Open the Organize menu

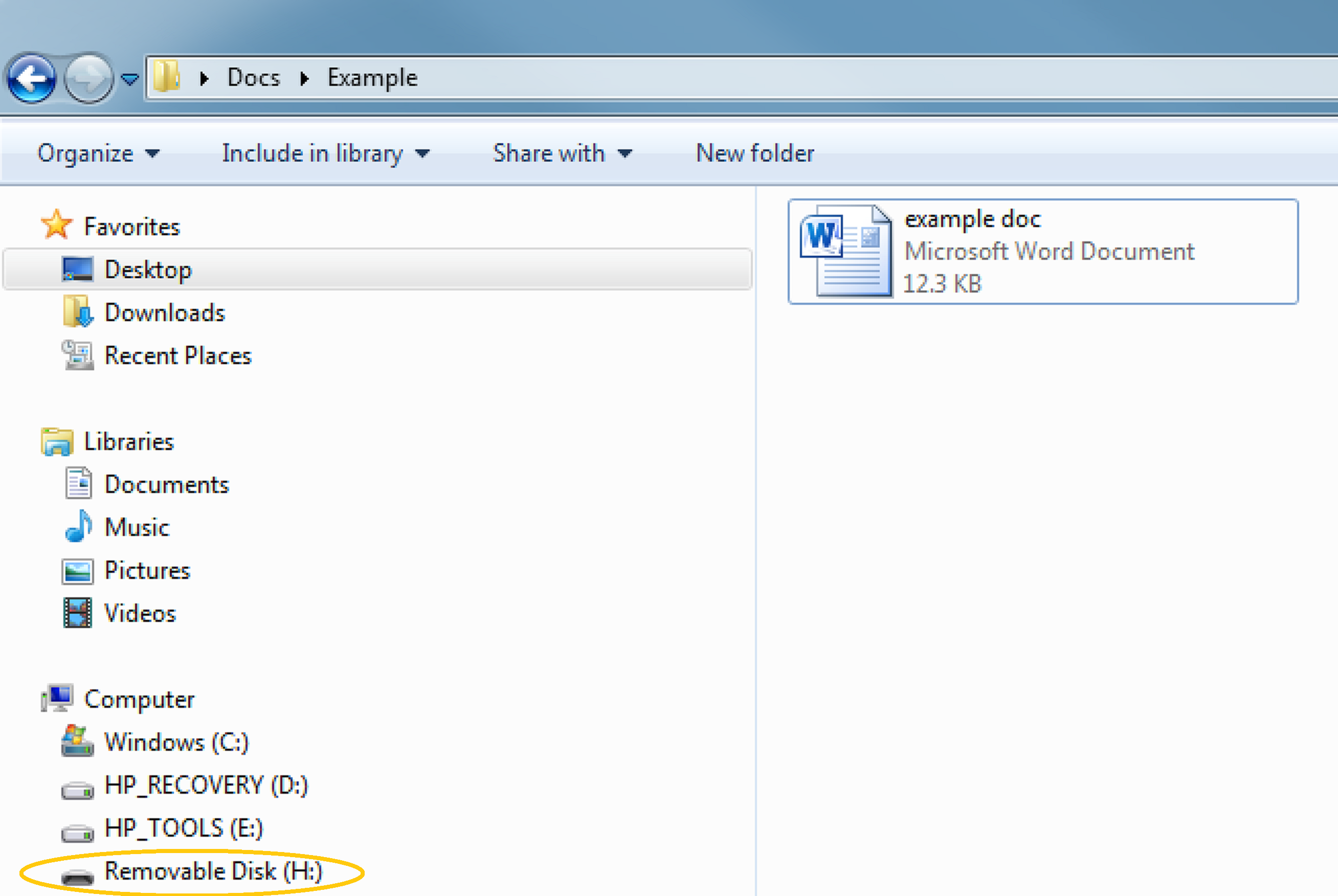tap(98, 153)
